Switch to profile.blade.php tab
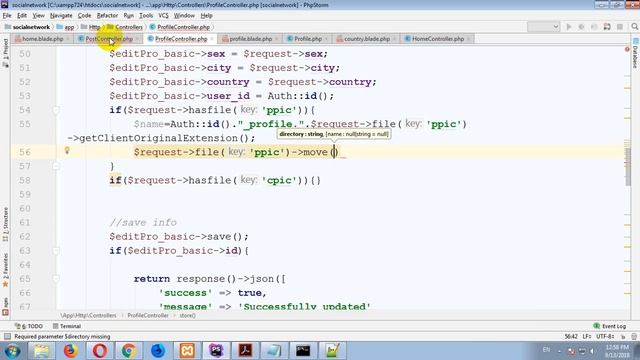Viewport: 640px width, 360px height. point(250,39)
